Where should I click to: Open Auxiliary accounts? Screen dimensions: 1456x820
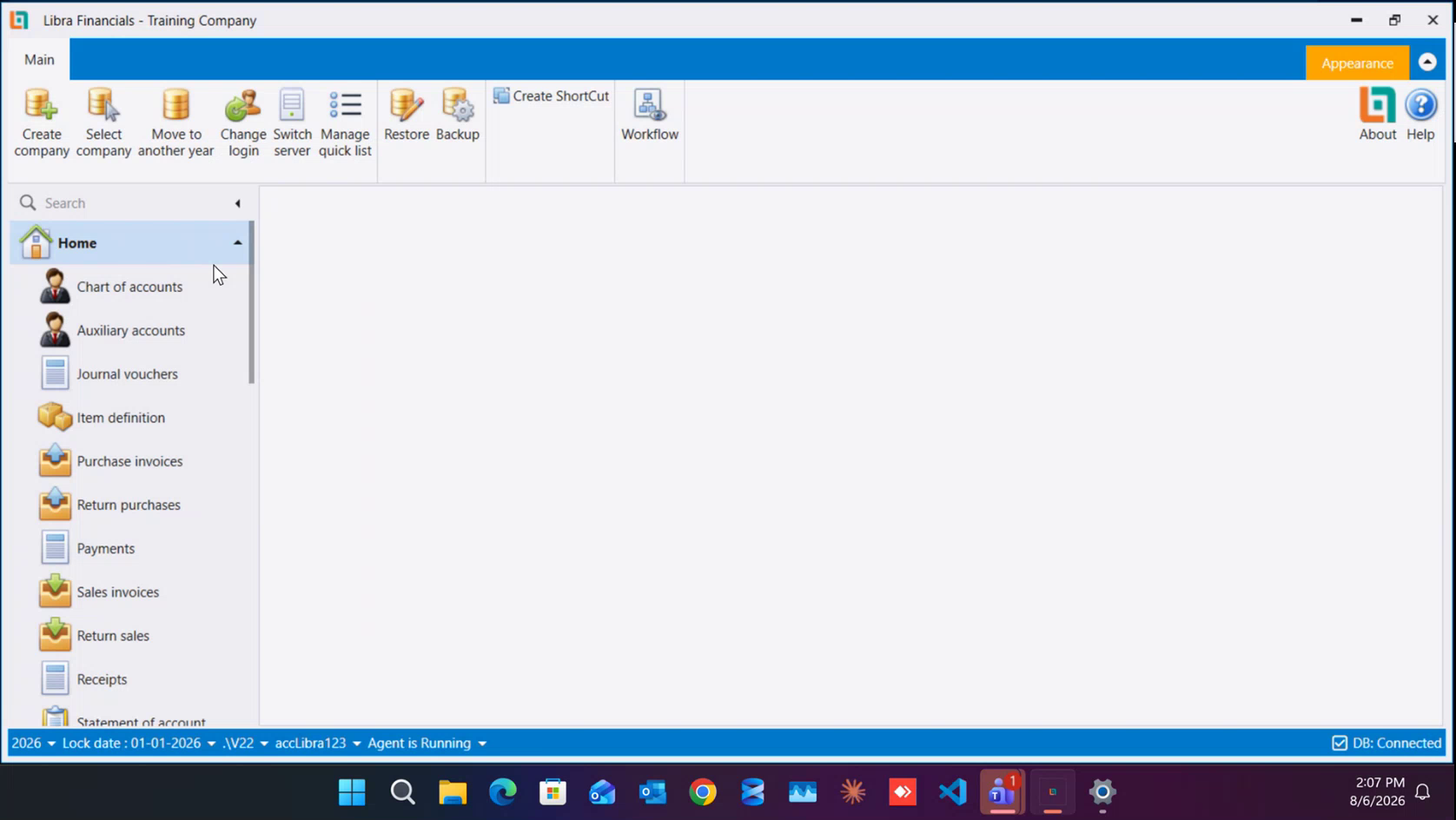[x=130, y=330]
